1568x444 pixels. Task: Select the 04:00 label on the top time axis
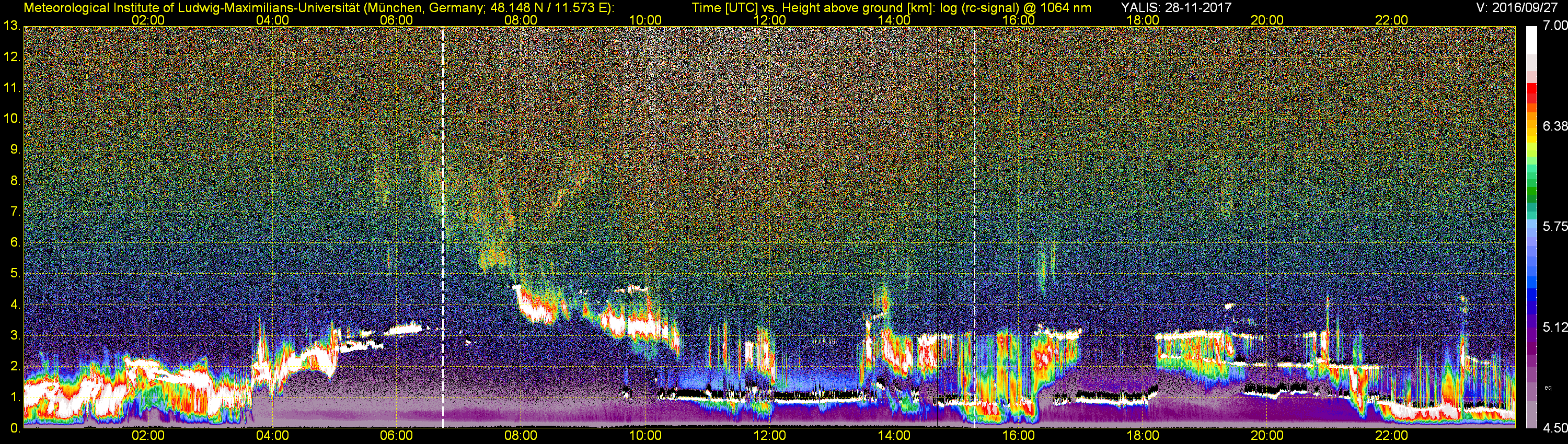tap(272, 20)
